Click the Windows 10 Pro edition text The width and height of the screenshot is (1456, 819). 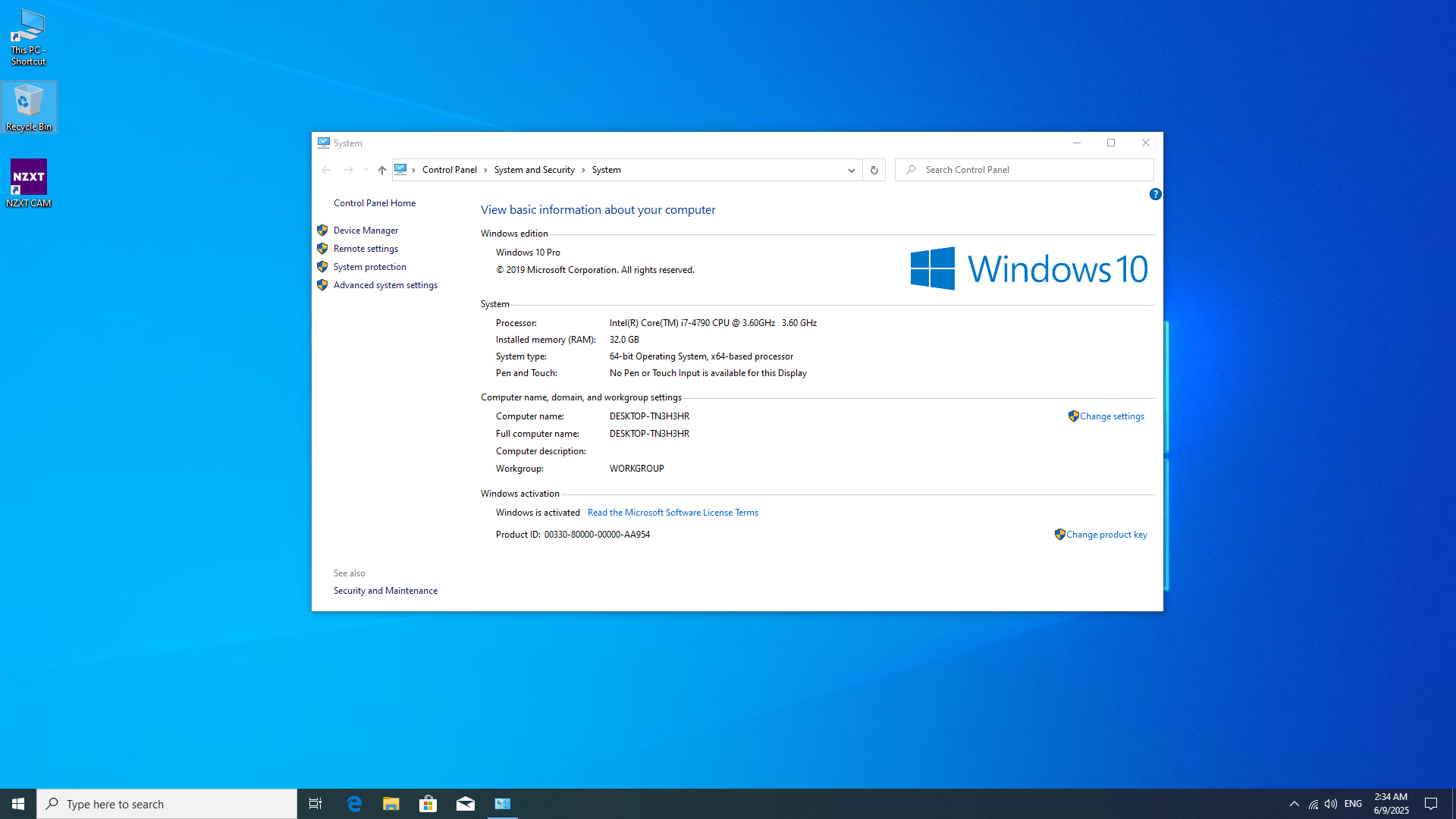pos(528,253)
